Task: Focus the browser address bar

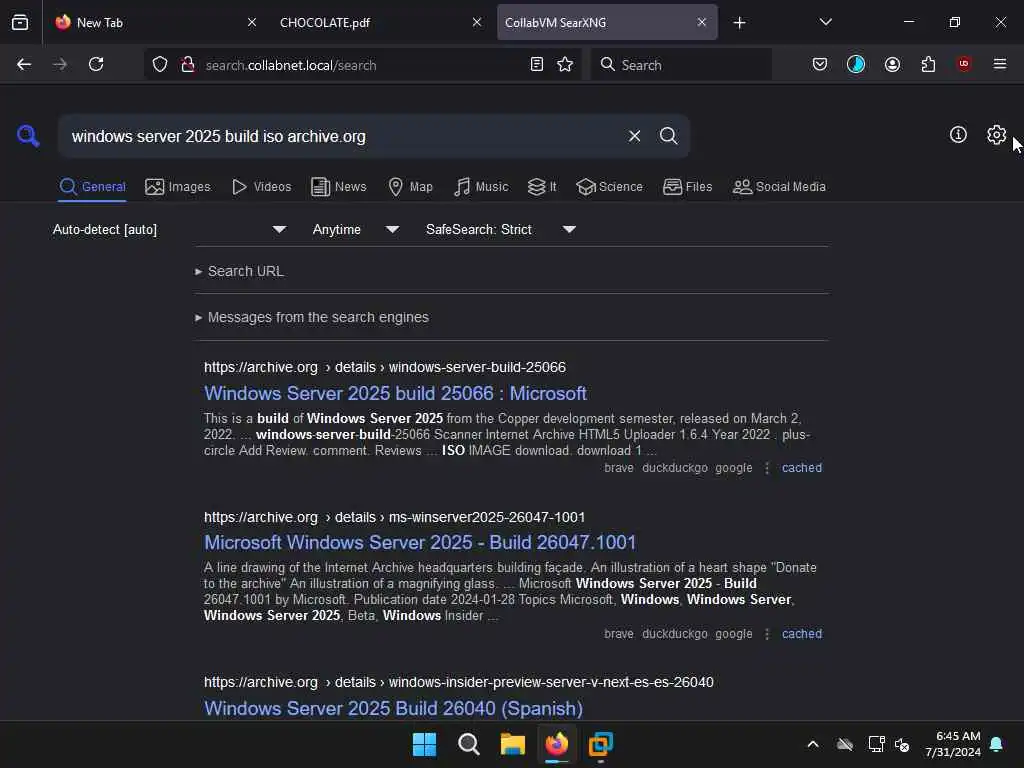Action: click(x=362, y=65)
